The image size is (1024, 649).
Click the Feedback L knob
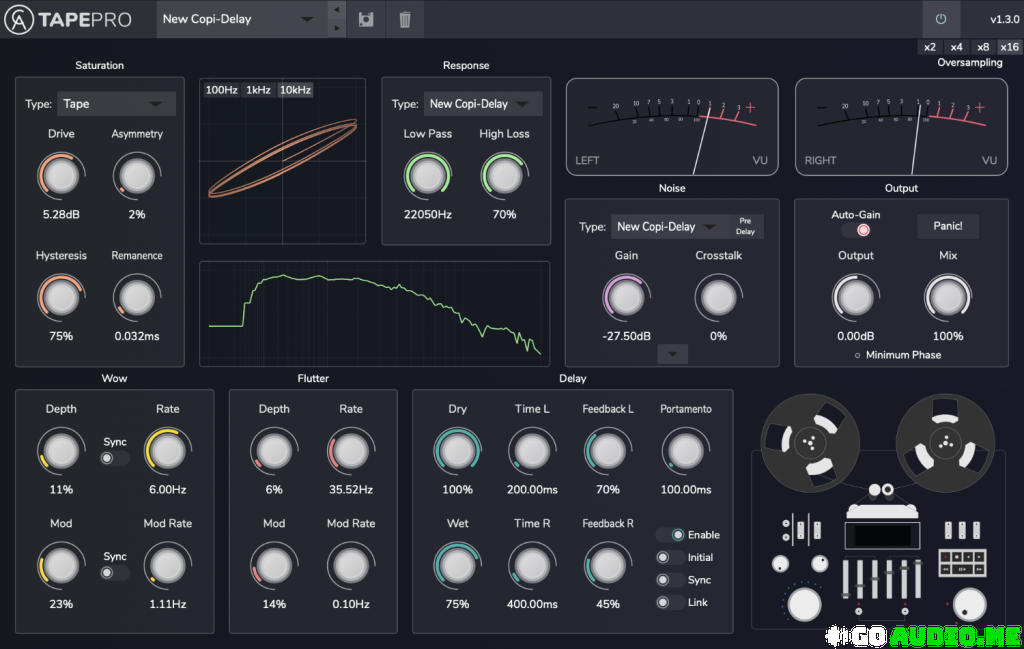pos(608,451)
